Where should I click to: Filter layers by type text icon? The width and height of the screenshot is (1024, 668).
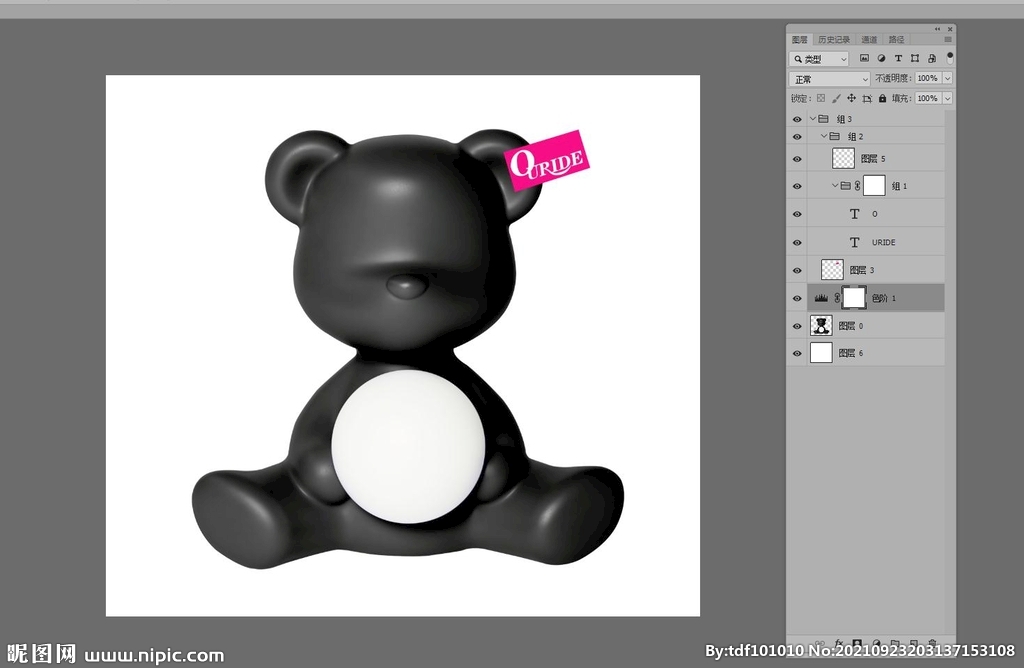pos(898,59)
